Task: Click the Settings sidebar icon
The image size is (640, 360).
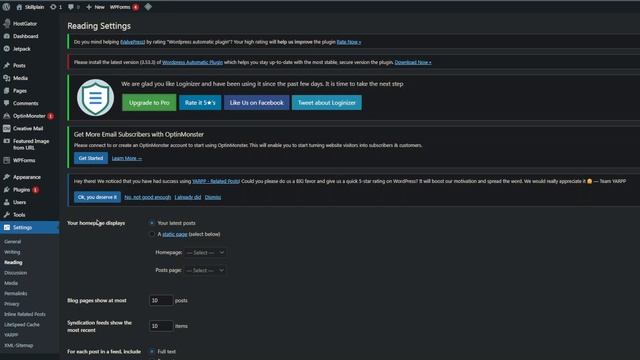Action: pos(7,227)
